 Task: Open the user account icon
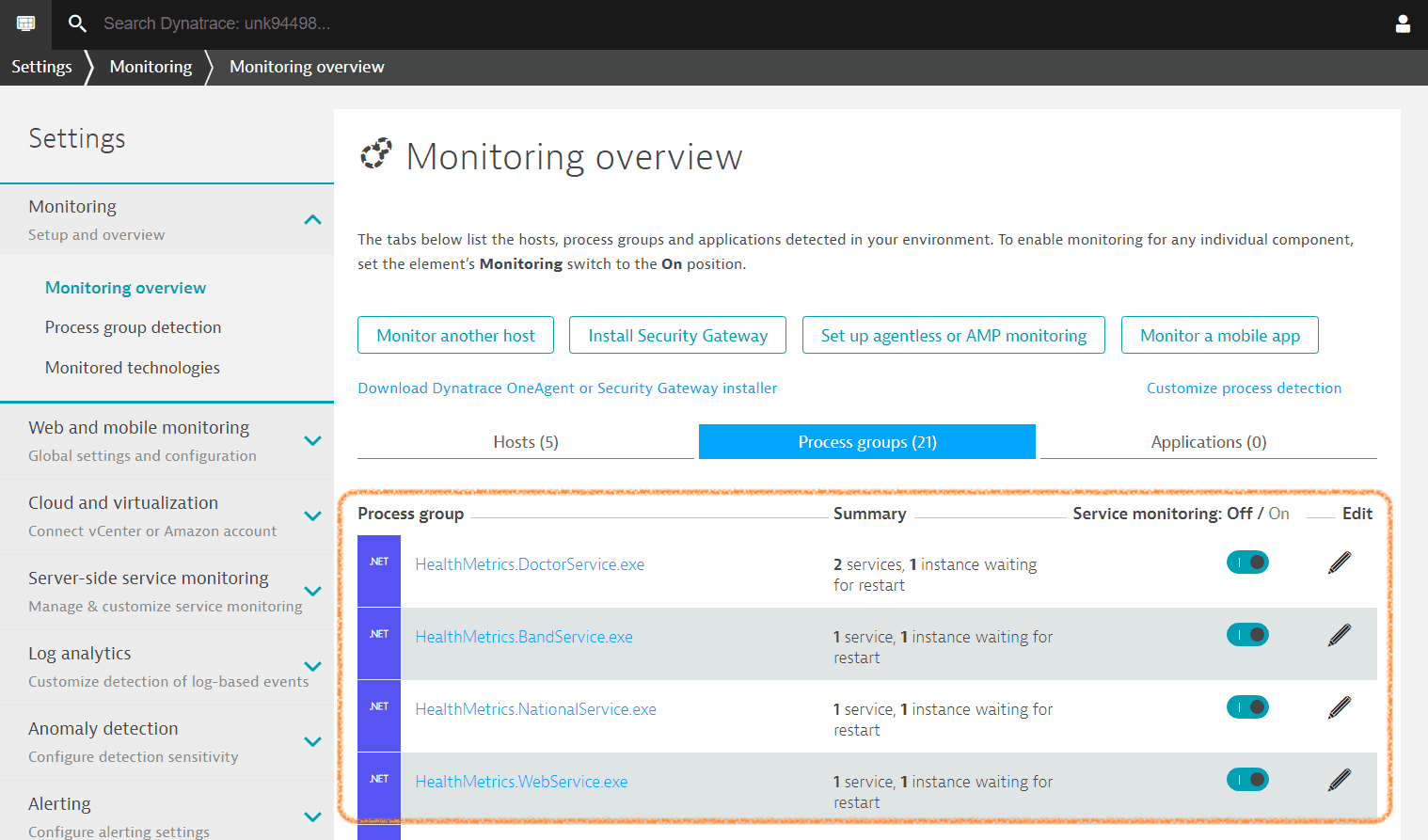pos(1403,24)
